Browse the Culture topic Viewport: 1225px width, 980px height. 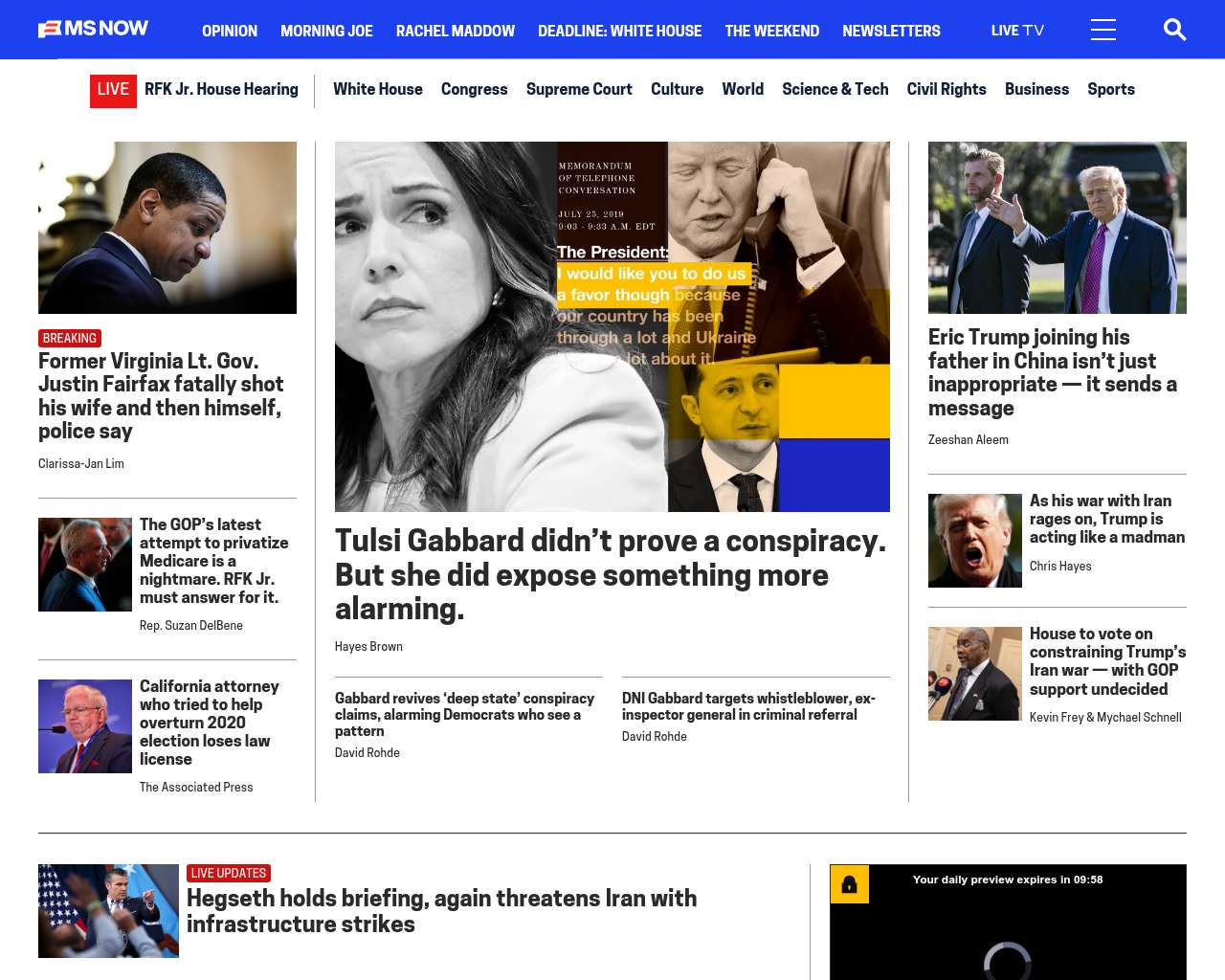click(x=677, y=89)
